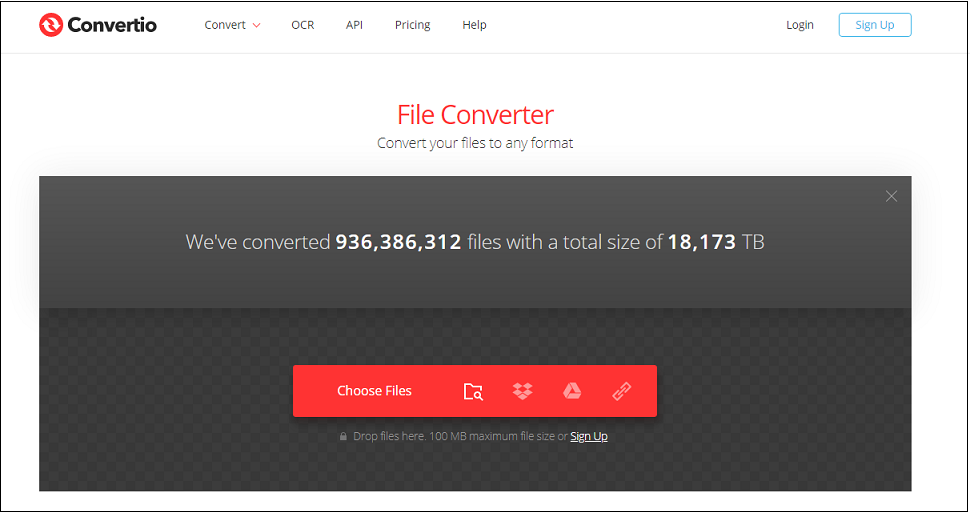Screen dimensions: 970x513
Task: Browse files from computer folder icon
Action: tap(473, 391)
